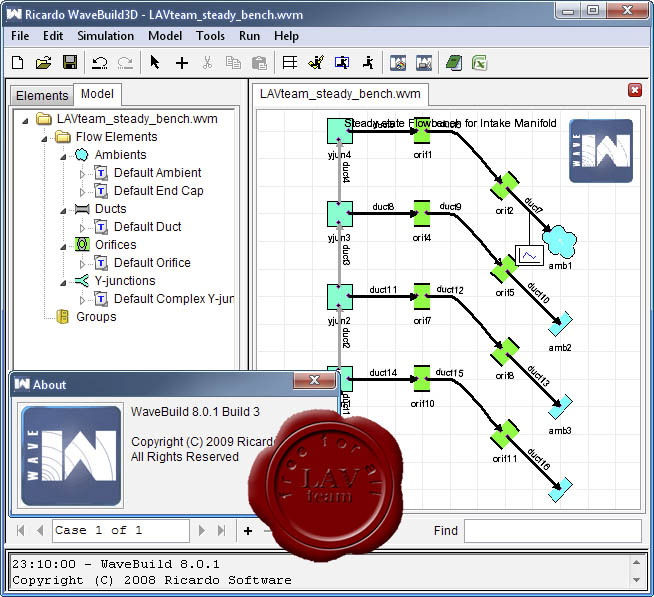Select the orif7 orifice element
This screenshot has width=654, height=597.
click(422, 297)
